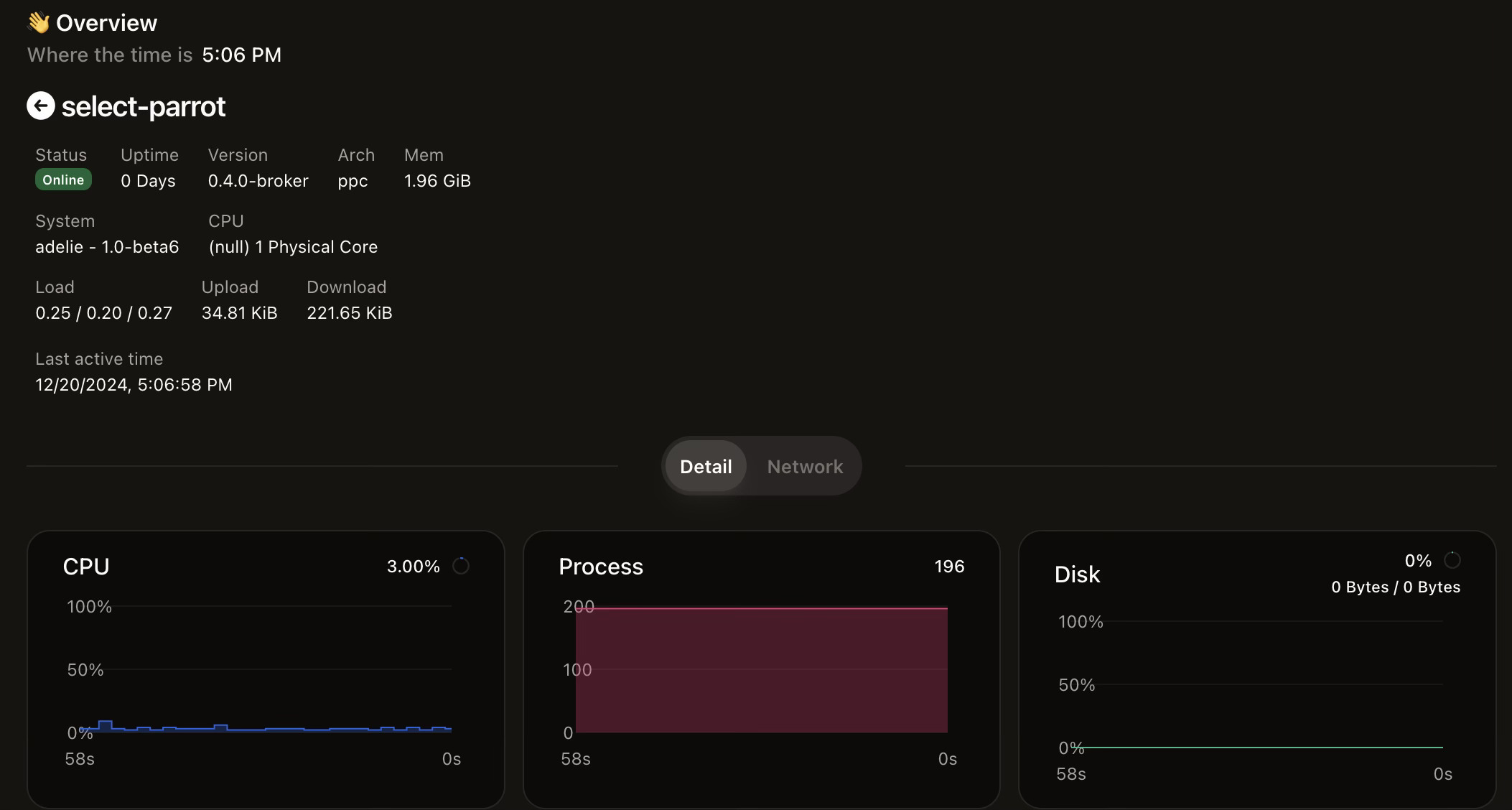This screenshot has width=1512, height=810.
Task: Click the Upload value 34.81 KiB
Action: click(239, 313)
